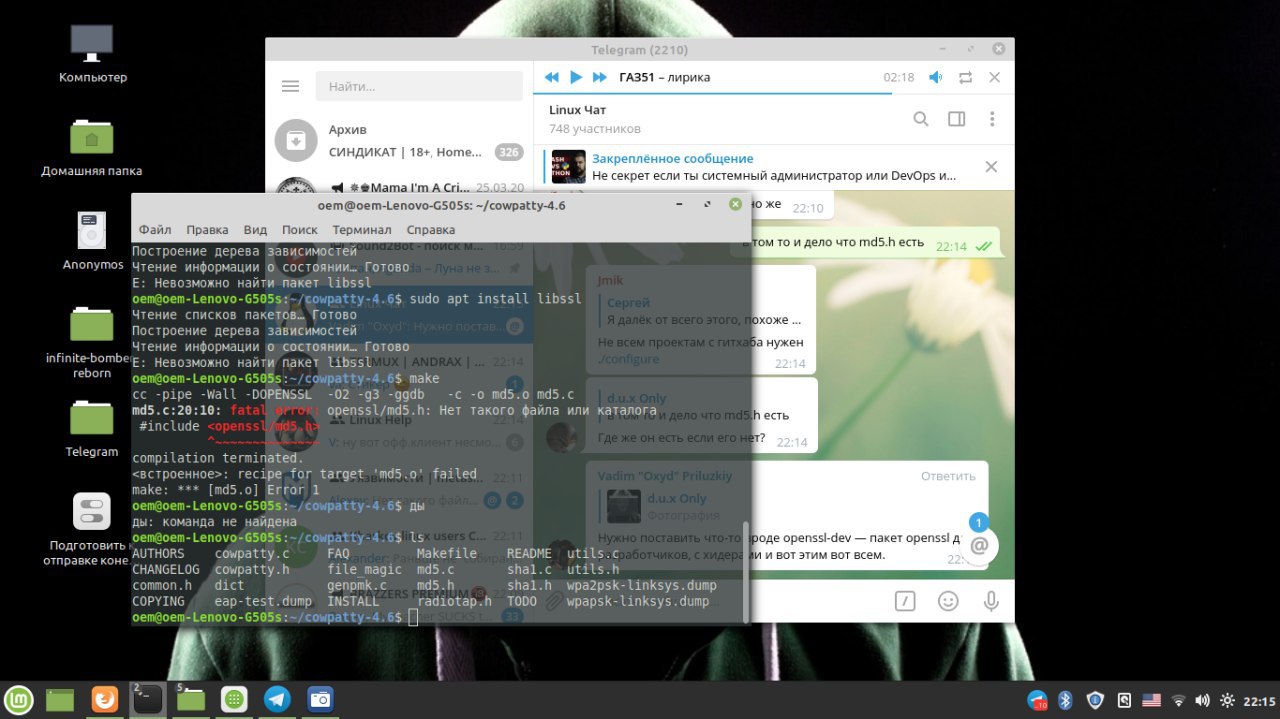Switch to terminal window in taskbar
Viewport: 1280px width, 719px height.
(147, 699)
